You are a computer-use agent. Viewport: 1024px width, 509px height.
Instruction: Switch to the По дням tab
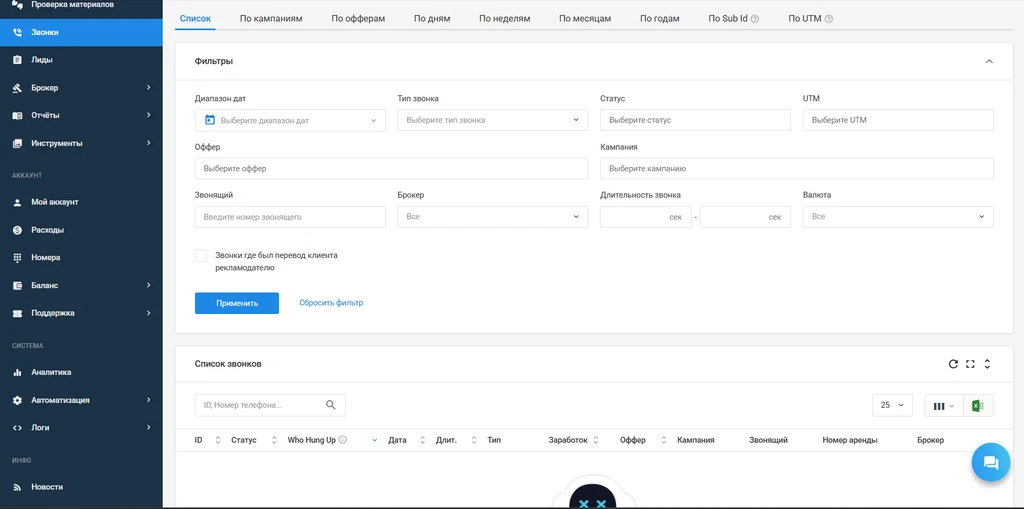[432, 18]
